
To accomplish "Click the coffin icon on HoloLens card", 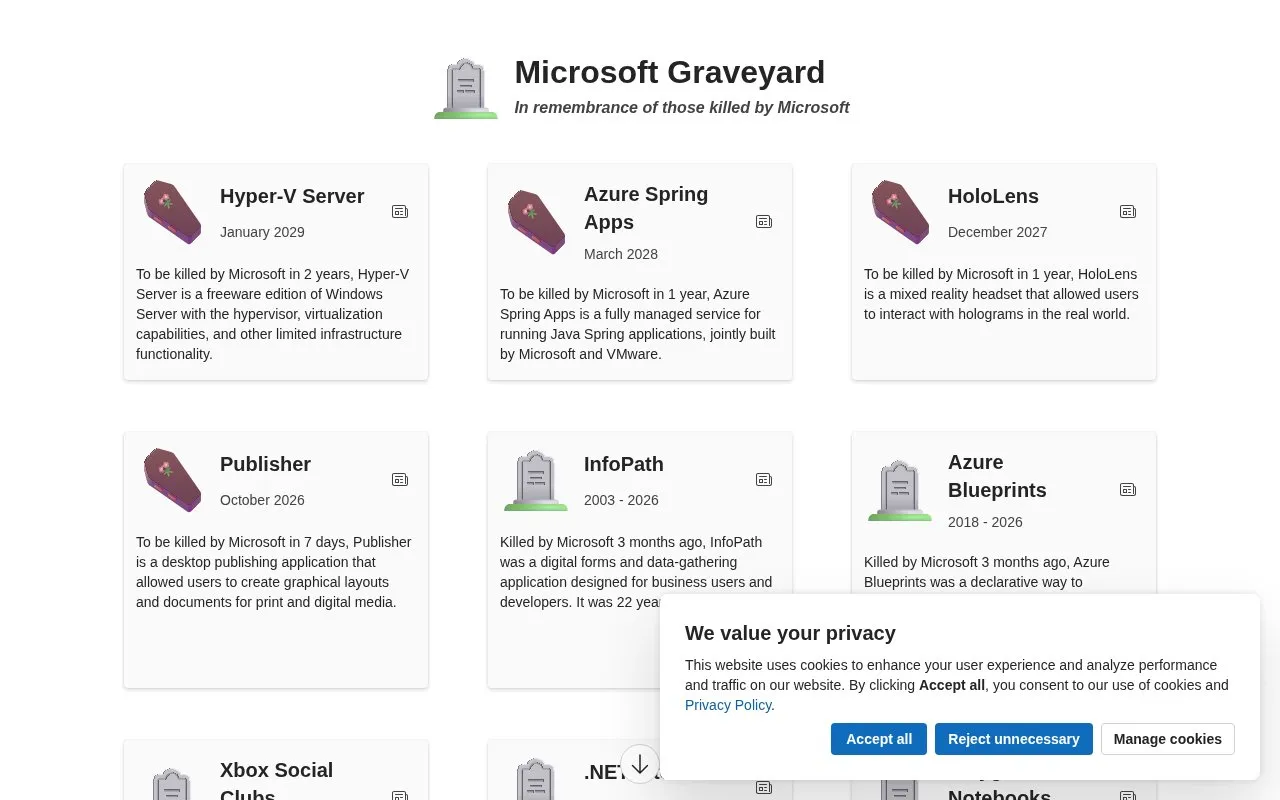I will (x=900, y=212).
